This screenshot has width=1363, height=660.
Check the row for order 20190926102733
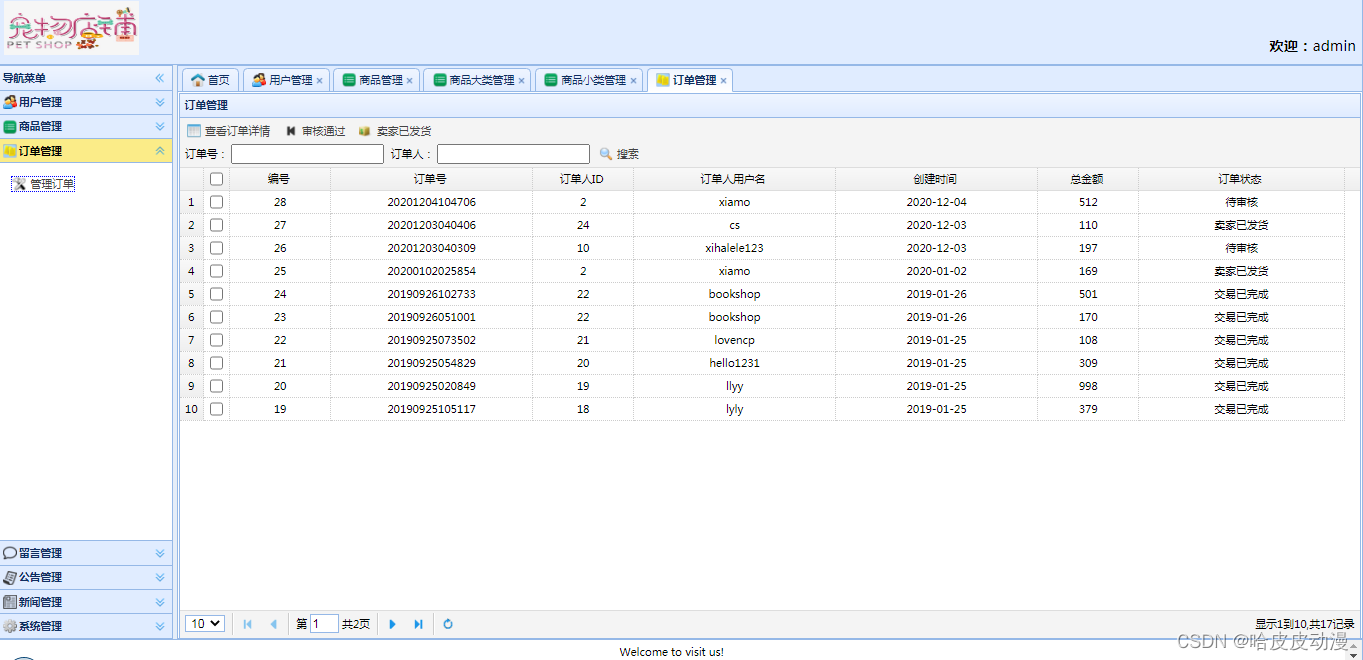[x=216, y=294]
